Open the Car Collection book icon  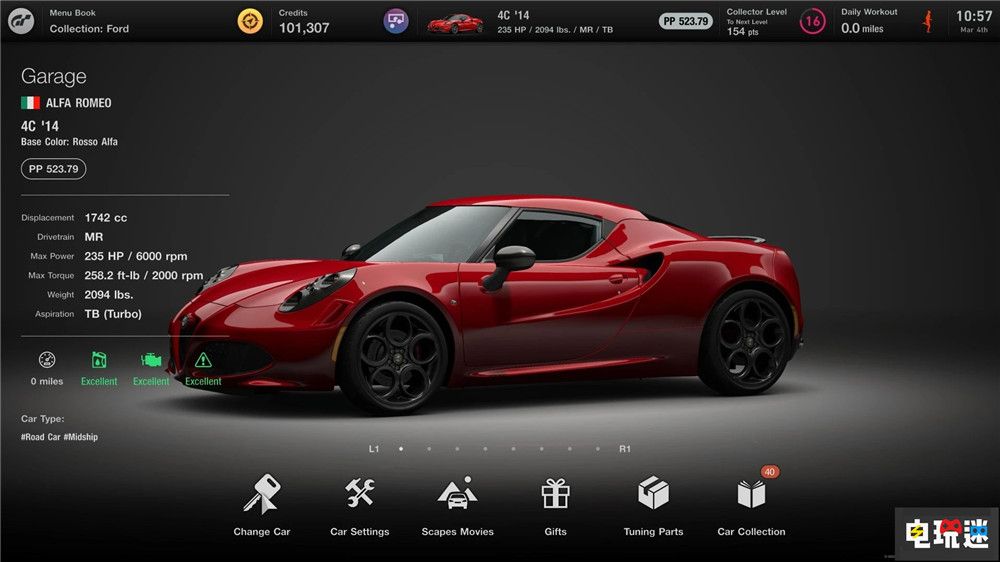(751, 494)
